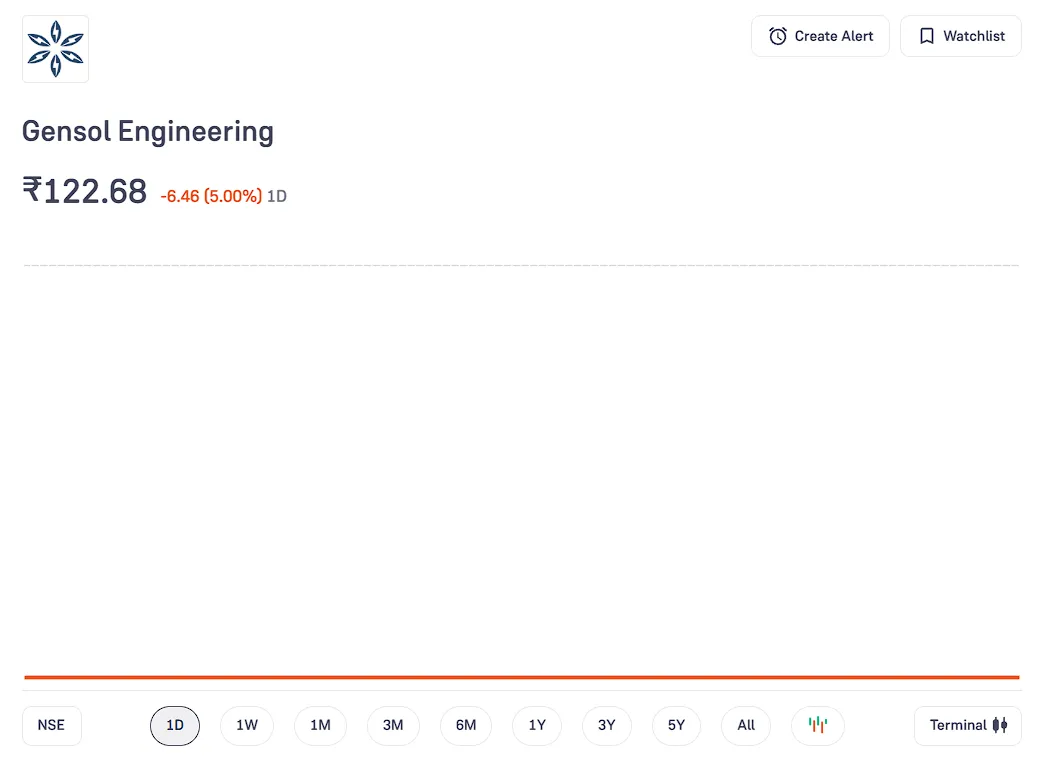Image resolution: width=1043 pixels, height=761 pixels.
Task: Display the 1Y chart range
Action: 537,725
